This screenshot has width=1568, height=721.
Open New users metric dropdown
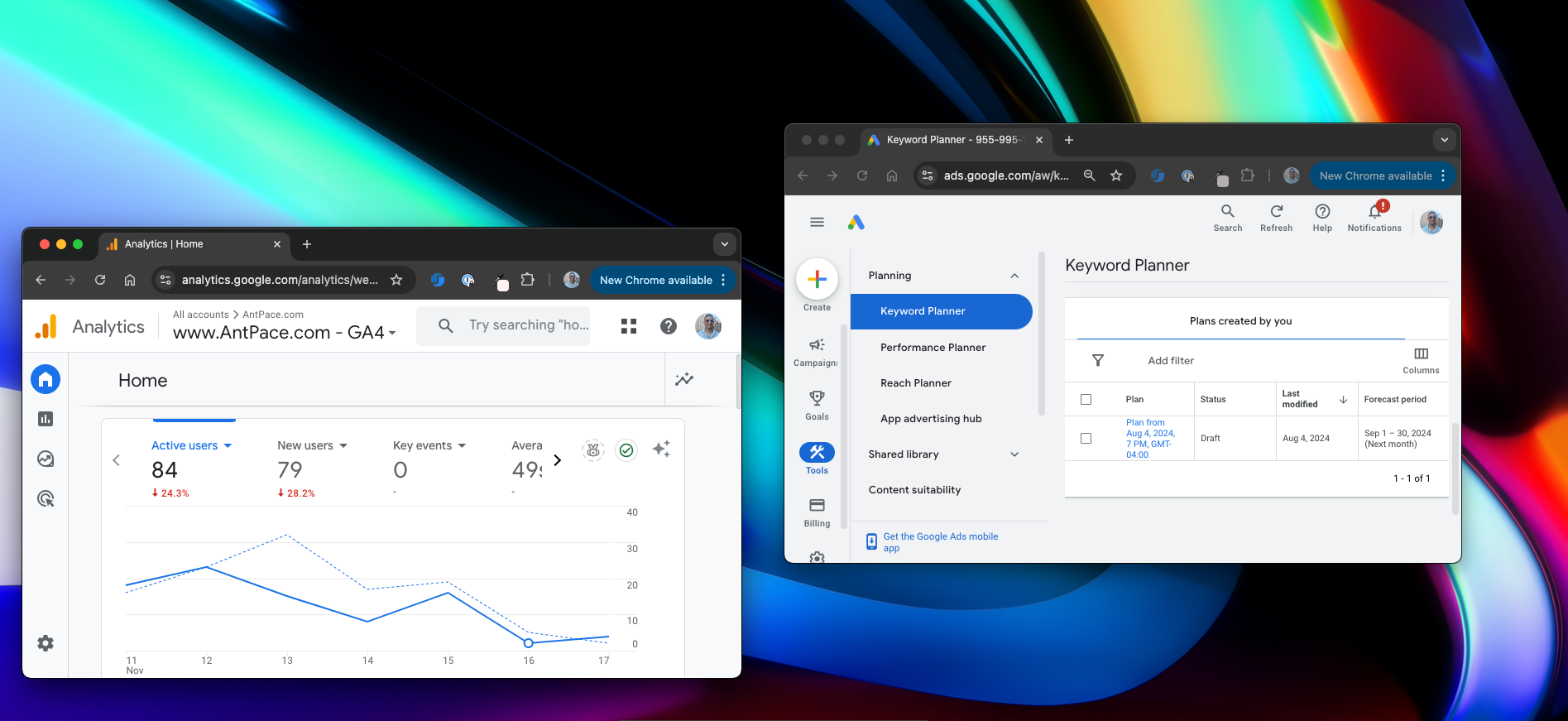(312, 445)
